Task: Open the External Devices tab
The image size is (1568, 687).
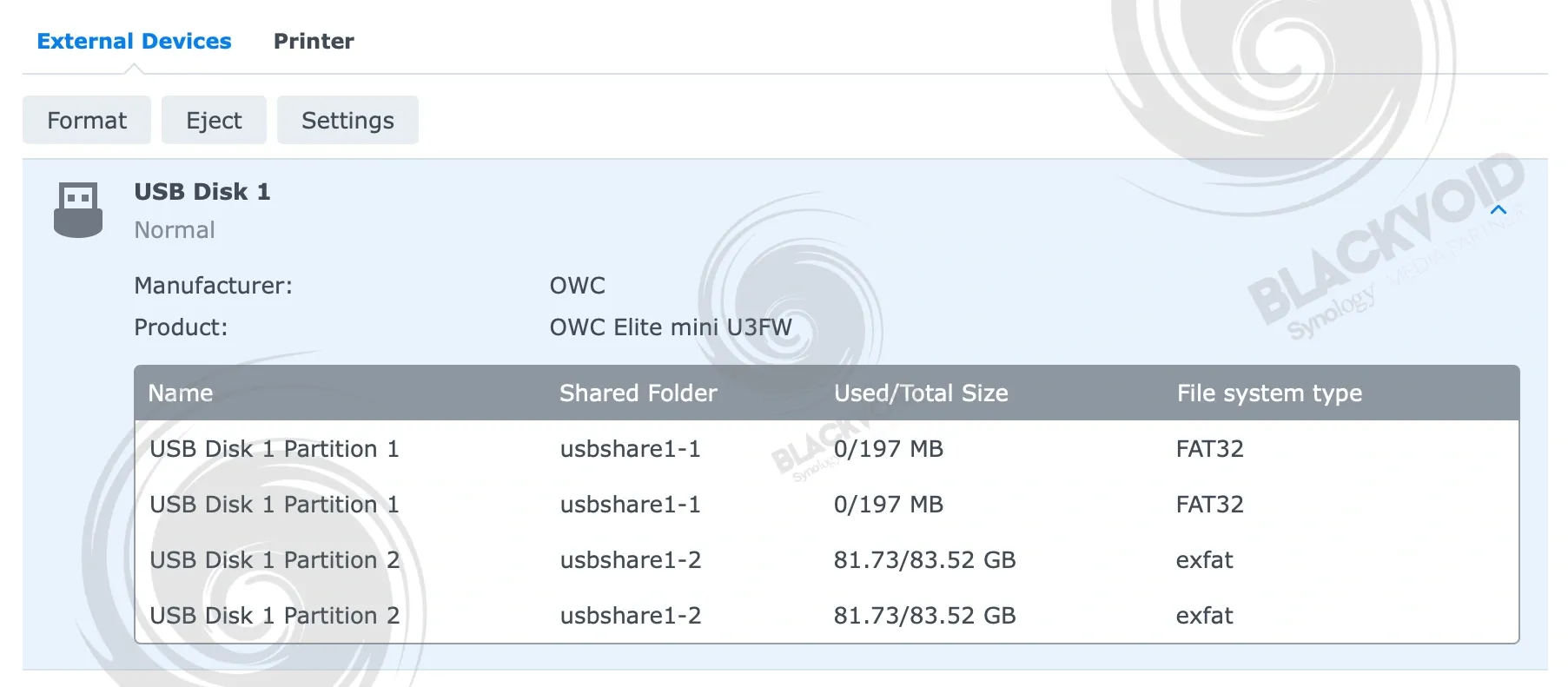Action: coord(134,41)
